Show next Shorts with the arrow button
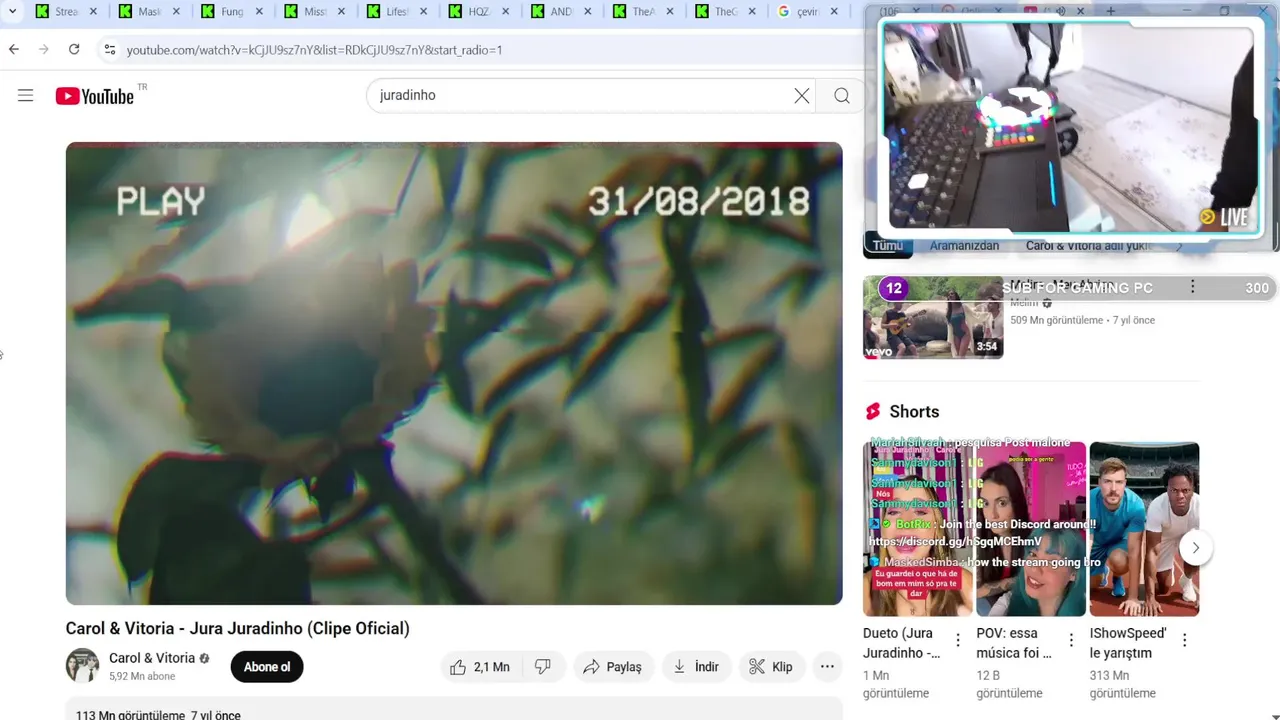This screenshot has height=720, width=1280. pyautogui.click(x=1195, y=547)
